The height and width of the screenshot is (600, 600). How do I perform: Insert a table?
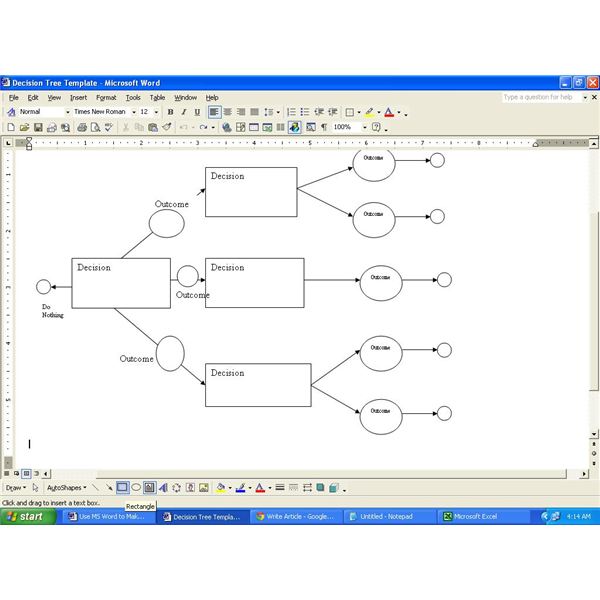254,127
